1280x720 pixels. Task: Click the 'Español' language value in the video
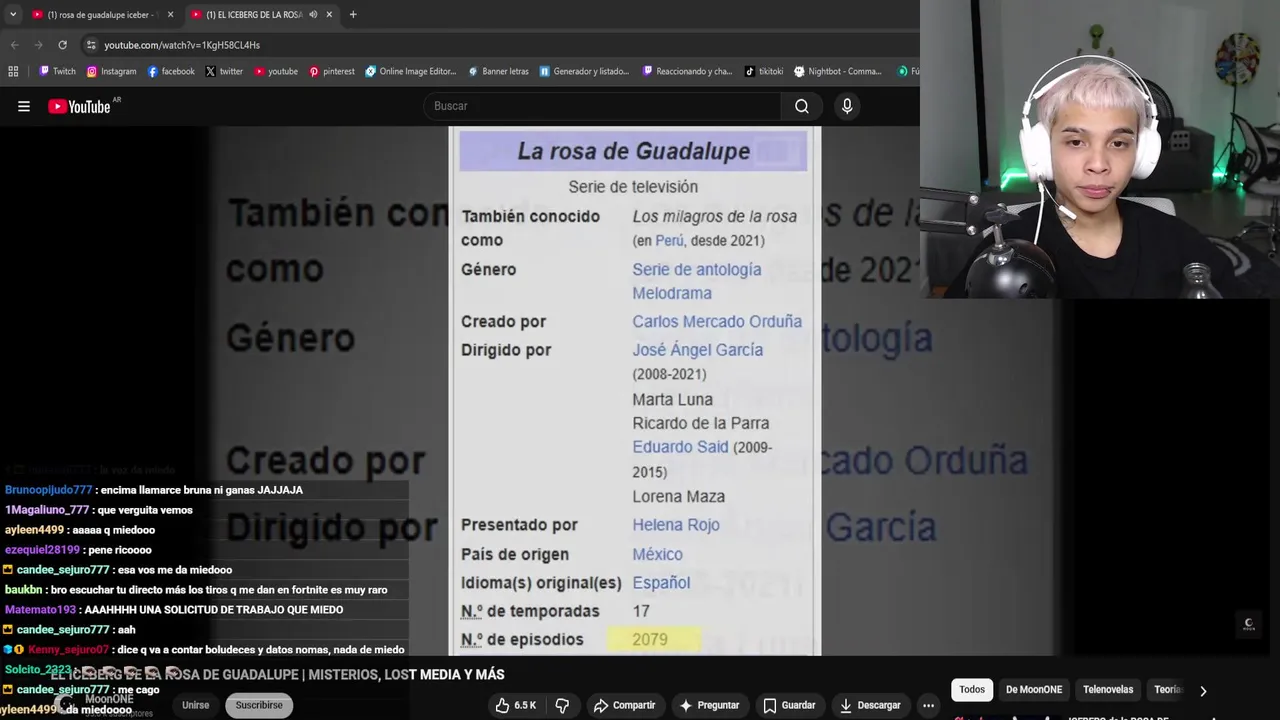click(x=661, y=582)
